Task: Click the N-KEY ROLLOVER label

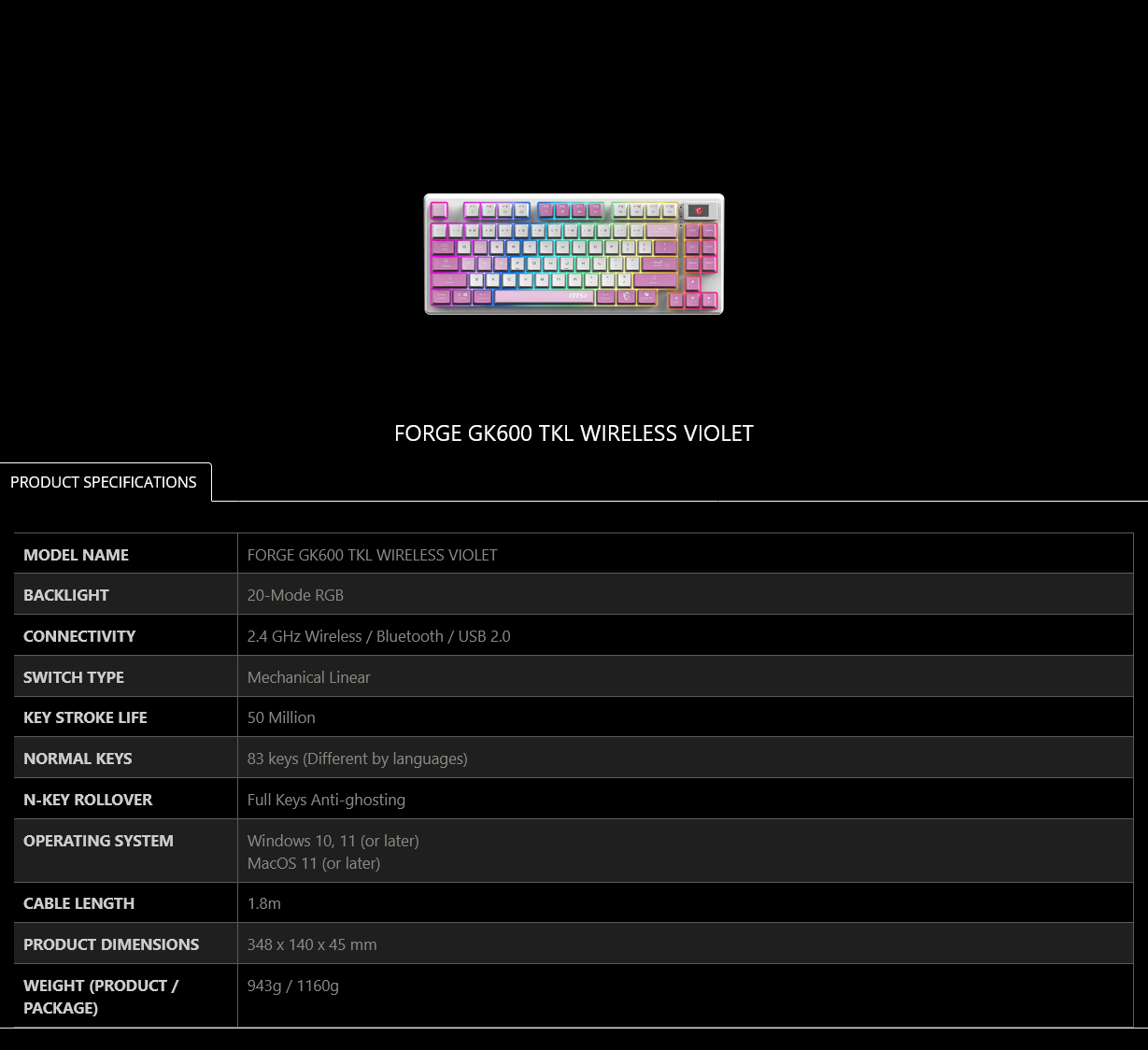Action: [88, 800]
